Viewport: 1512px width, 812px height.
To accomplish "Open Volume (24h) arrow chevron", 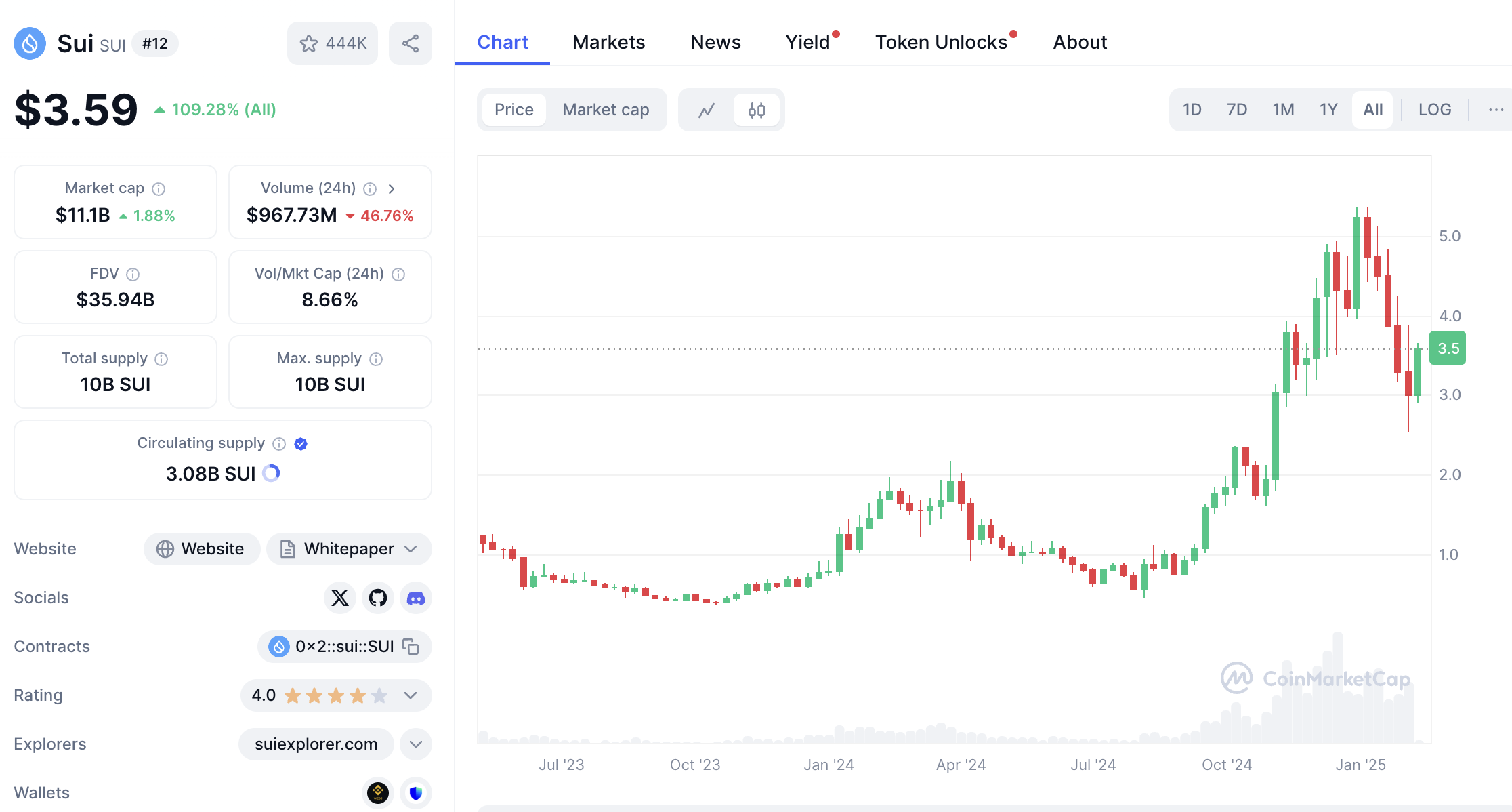I will click(x=392, y=189).
